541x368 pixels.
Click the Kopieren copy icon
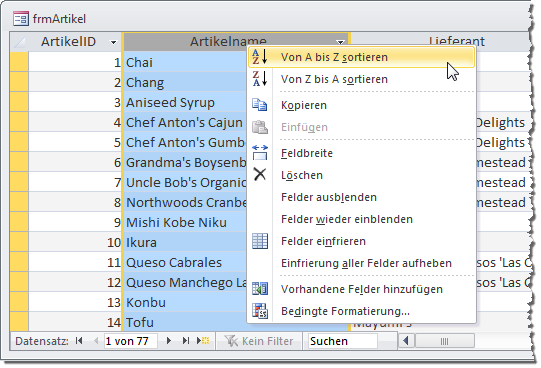(x=260, y=105)
